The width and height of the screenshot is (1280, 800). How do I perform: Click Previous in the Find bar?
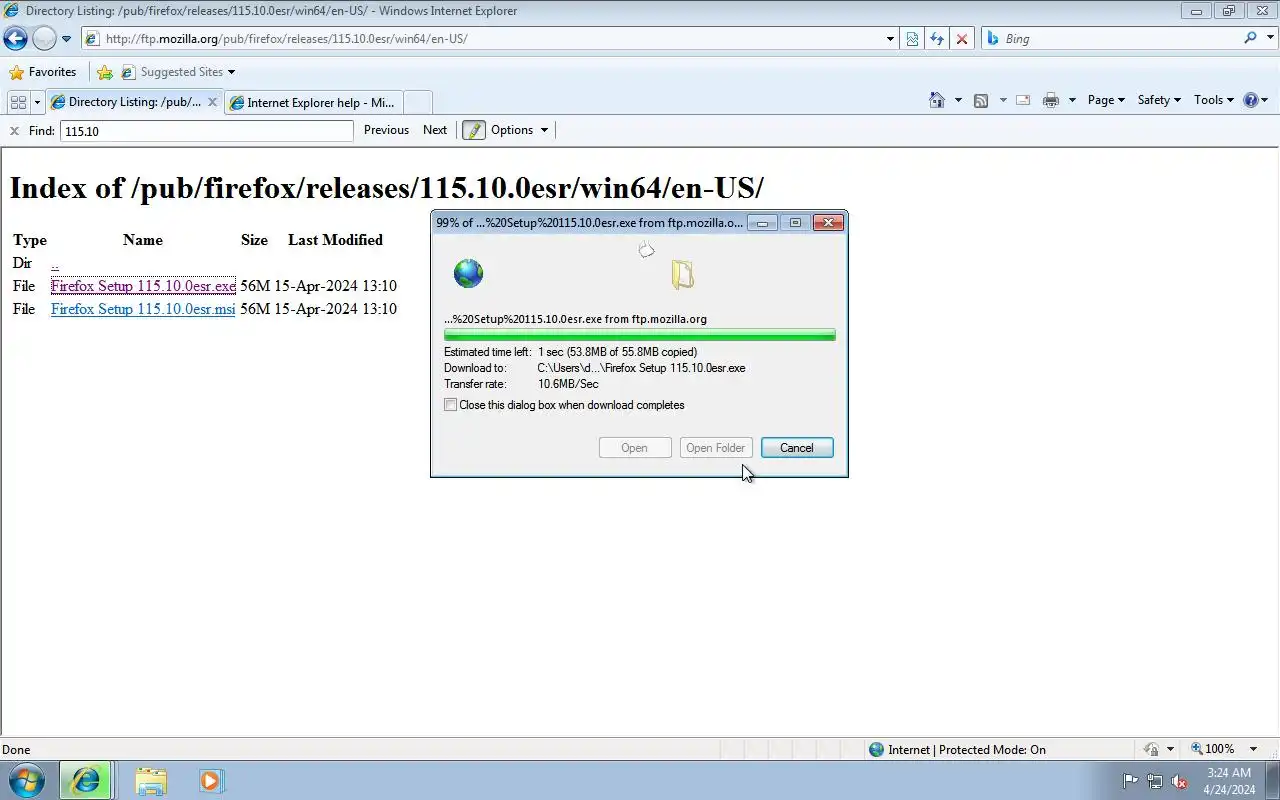click(386, 130)
